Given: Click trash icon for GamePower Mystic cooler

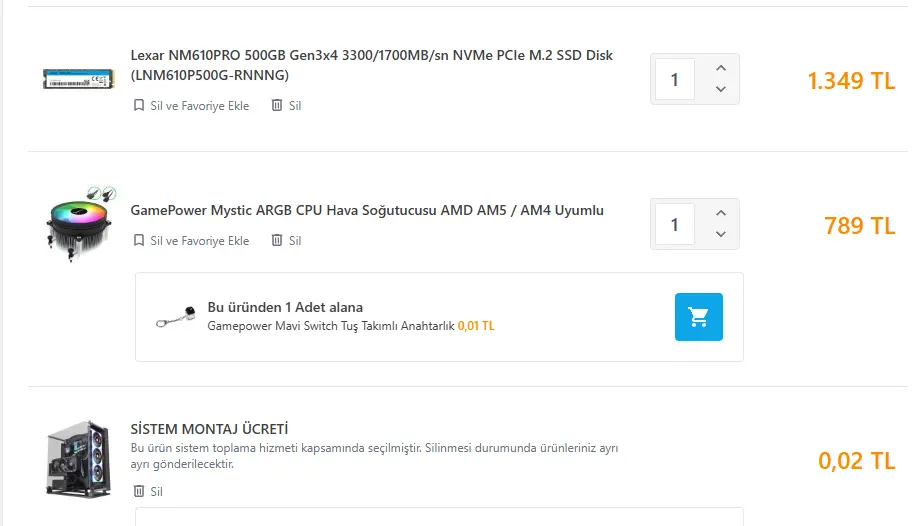Looking at the screenshot, I should coord(277,240).
